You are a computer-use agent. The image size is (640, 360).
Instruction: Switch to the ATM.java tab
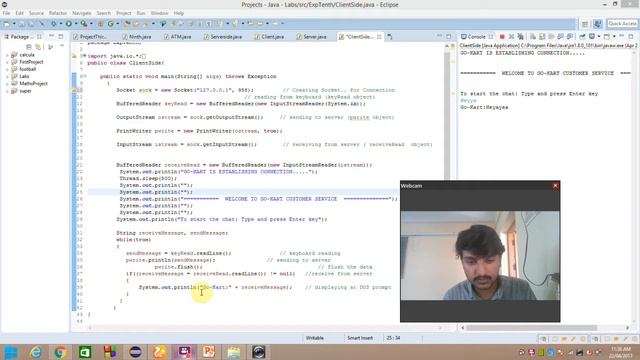click(x=177, y=37)
